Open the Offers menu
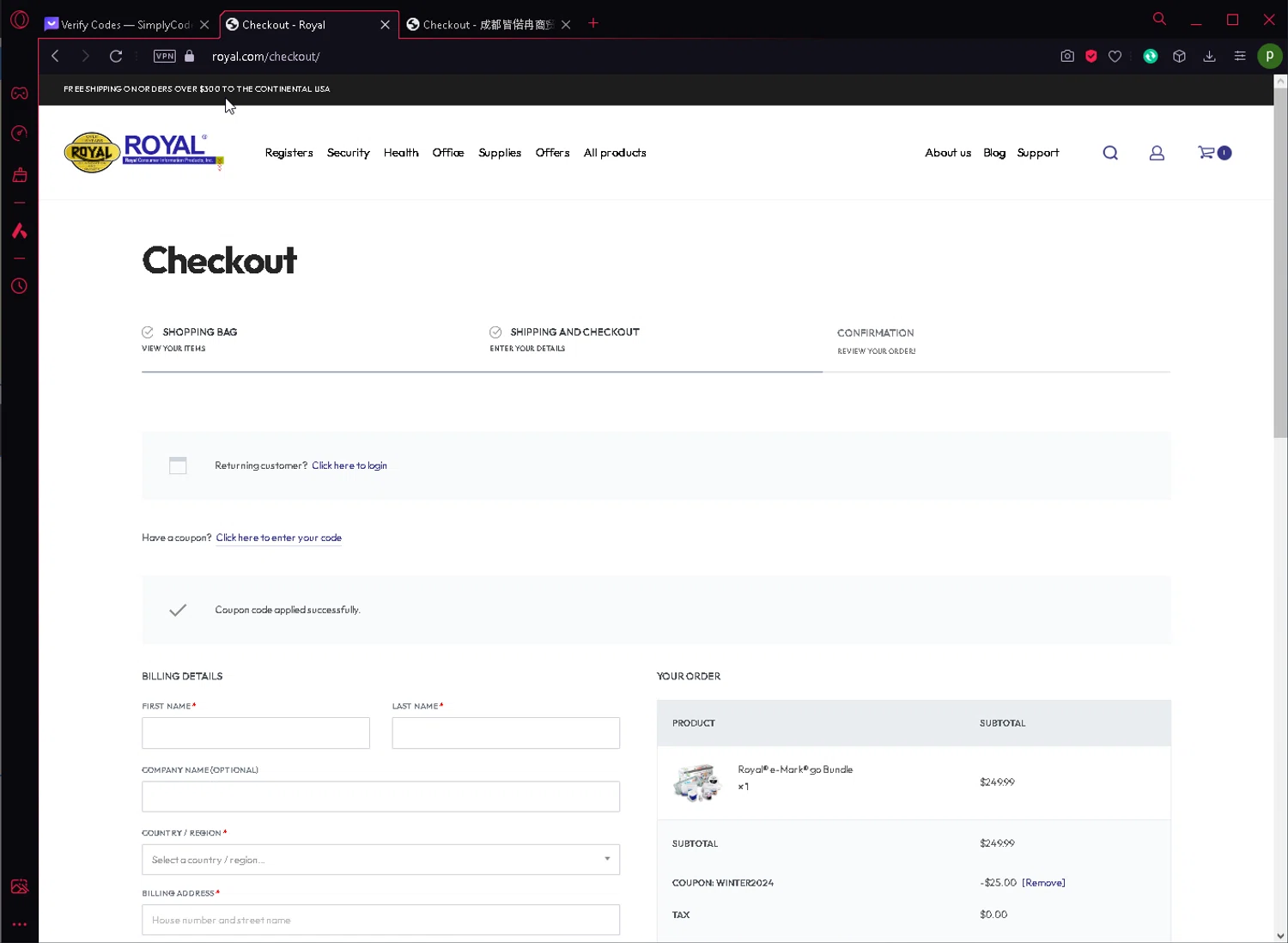 552,153
